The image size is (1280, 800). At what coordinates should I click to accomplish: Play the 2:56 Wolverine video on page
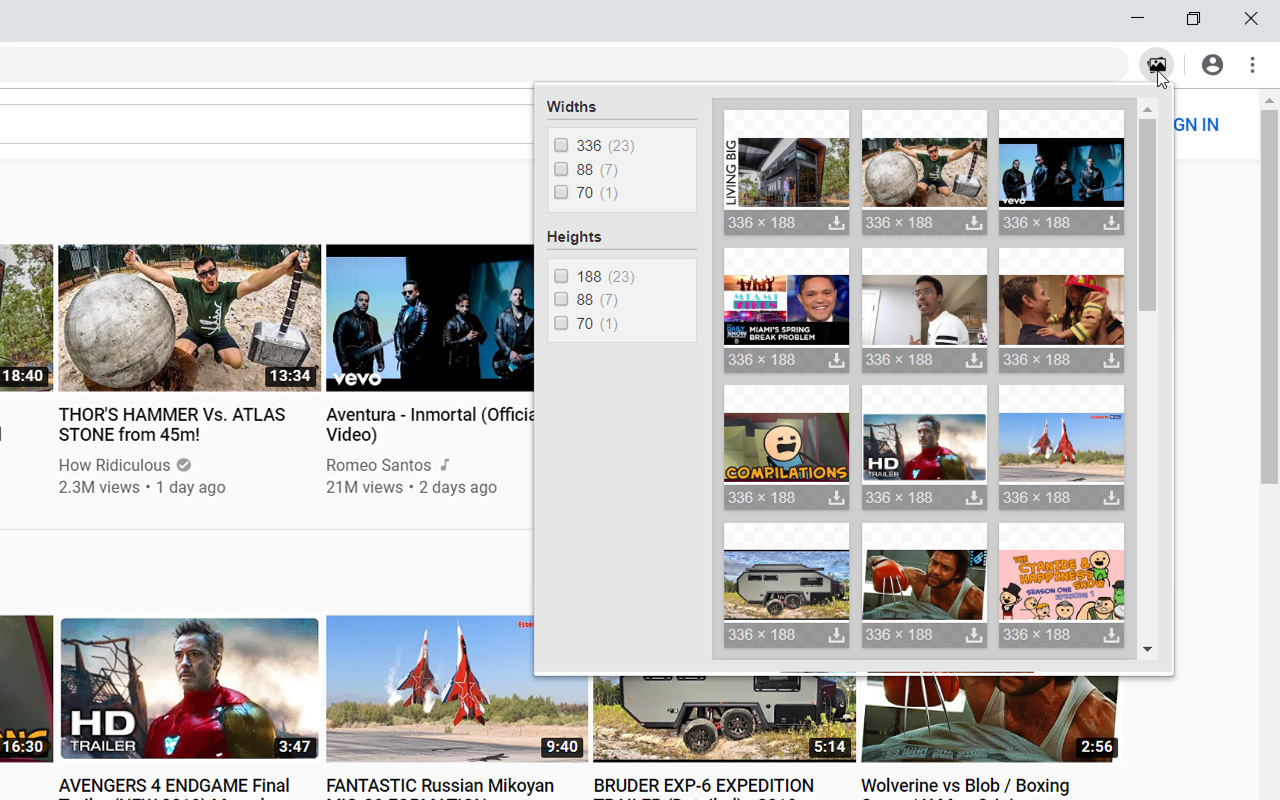point(991,719)
